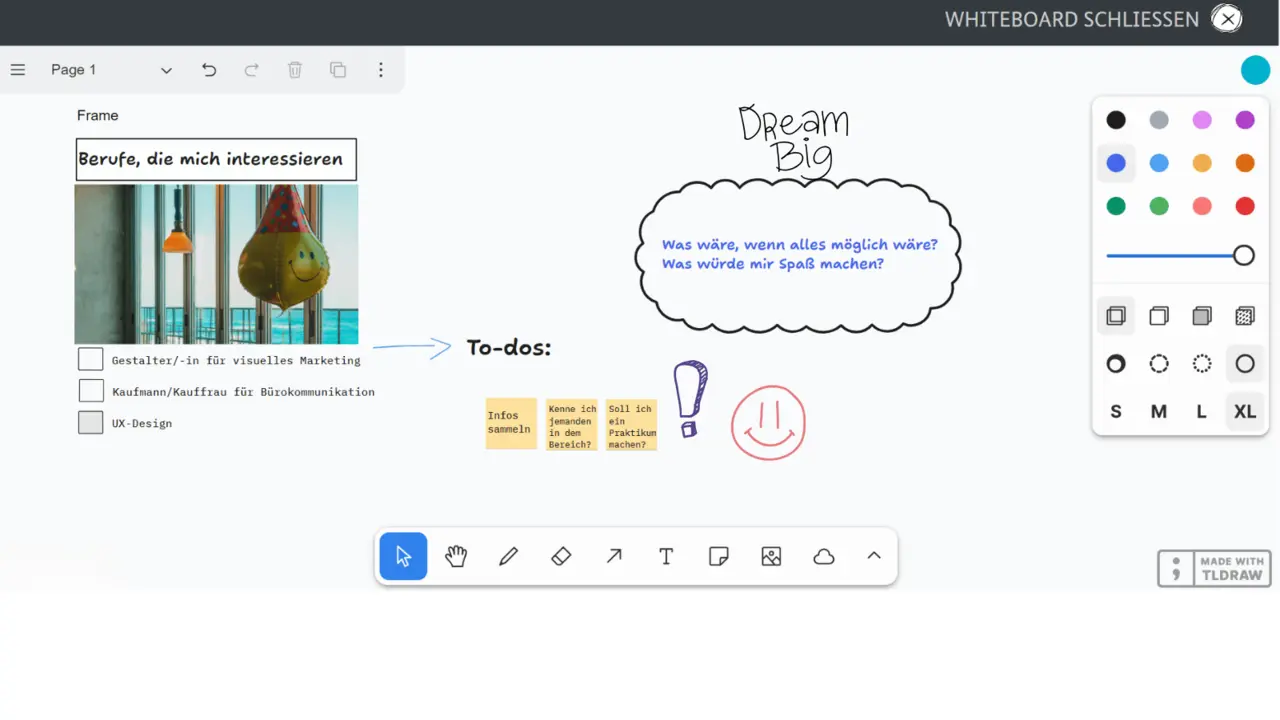Screen dimensions: 1280x720
Task: Choose the solid fill style
Action: pos(1202,316)
